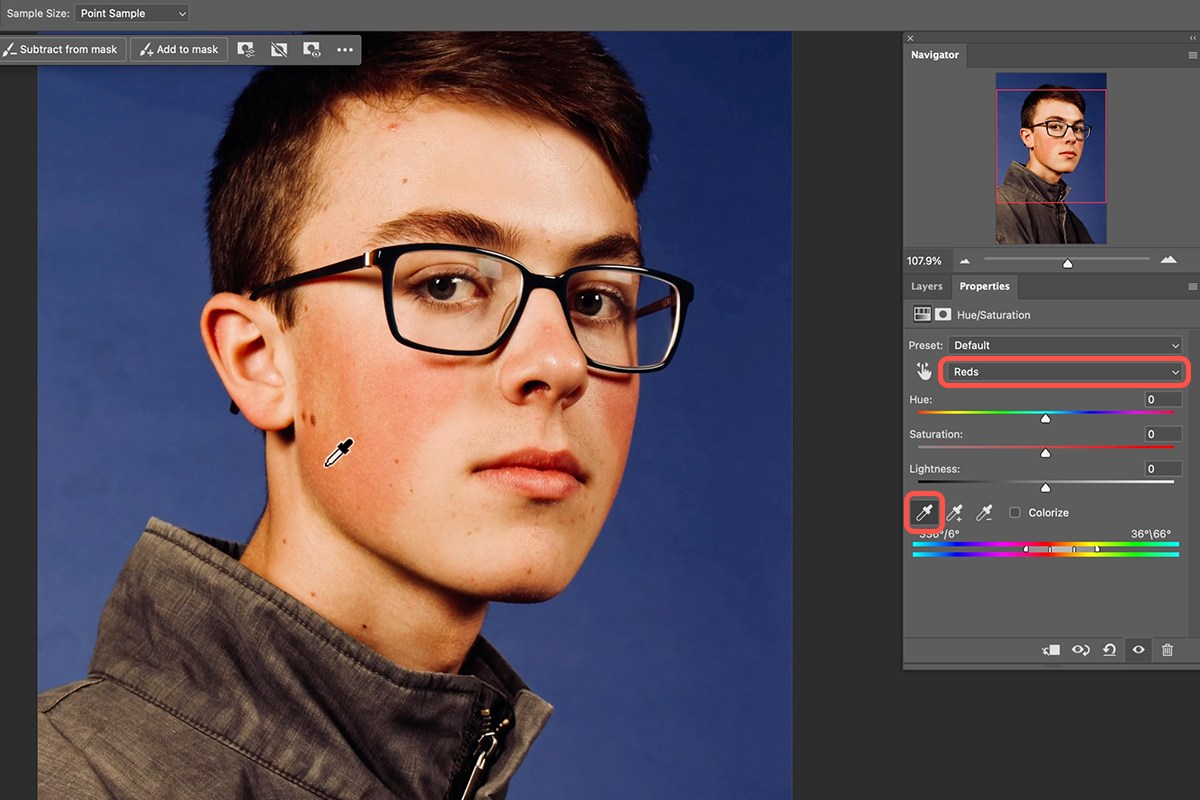This screenshot has width=1200, height=800.
Task: Click the clip to layer icon
Action: pos(1051,650)
